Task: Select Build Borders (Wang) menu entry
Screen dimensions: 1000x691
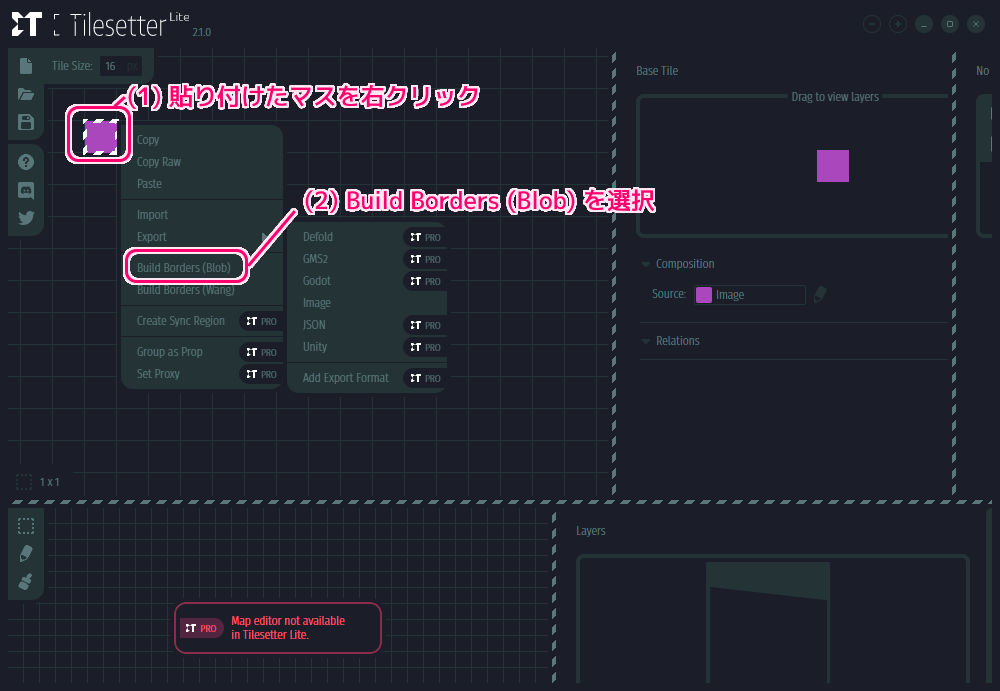Action: click(x=185, y=290)
